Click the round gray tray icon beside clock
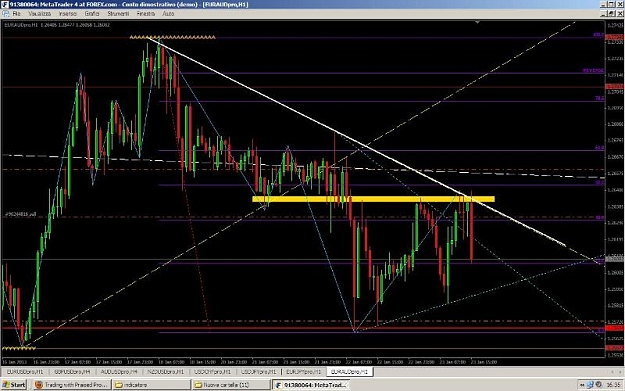This screenshot has height=391, width=625. point(598,385)
